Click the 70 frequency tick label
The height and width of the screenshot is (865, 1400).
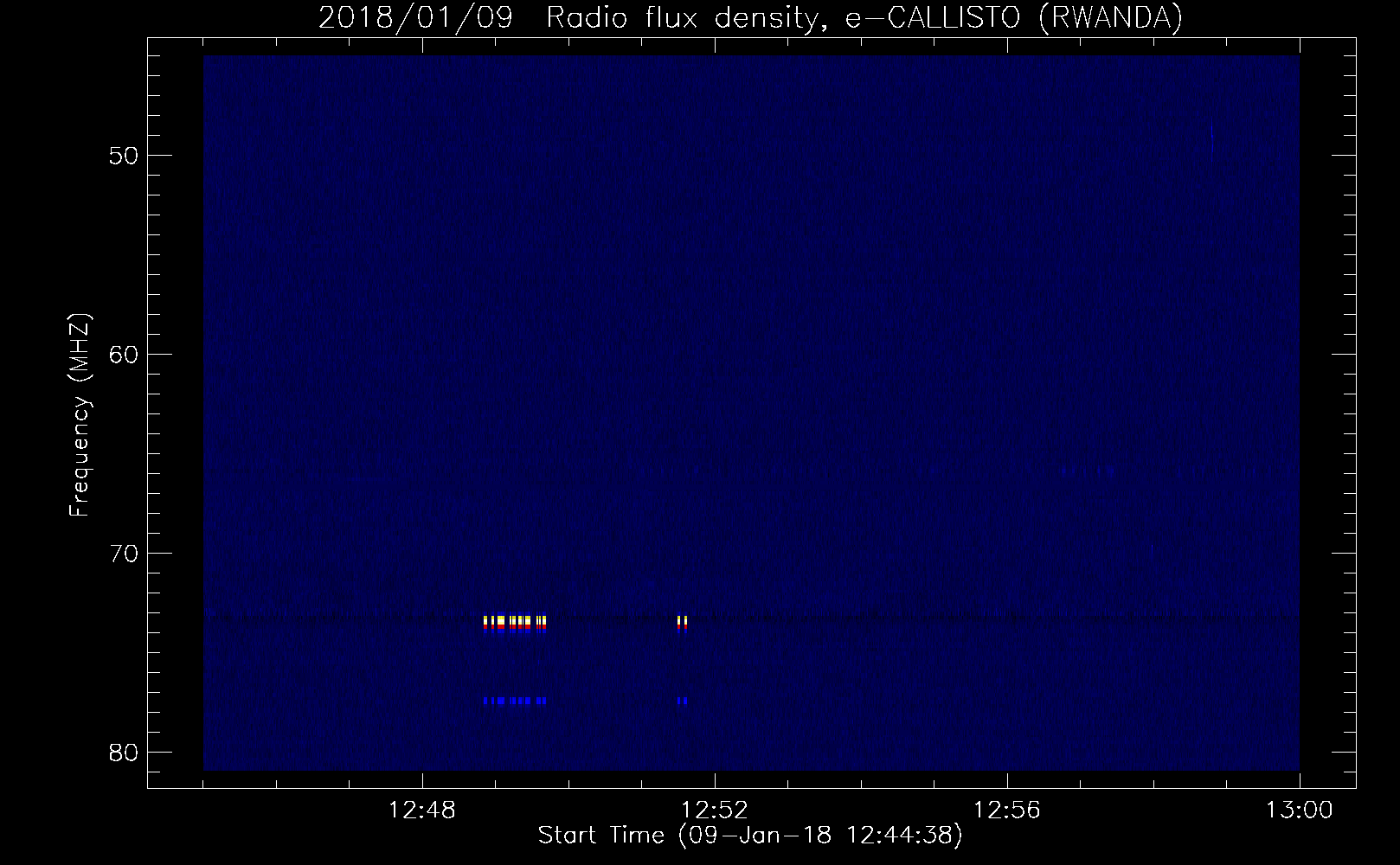tap(124, 554)
